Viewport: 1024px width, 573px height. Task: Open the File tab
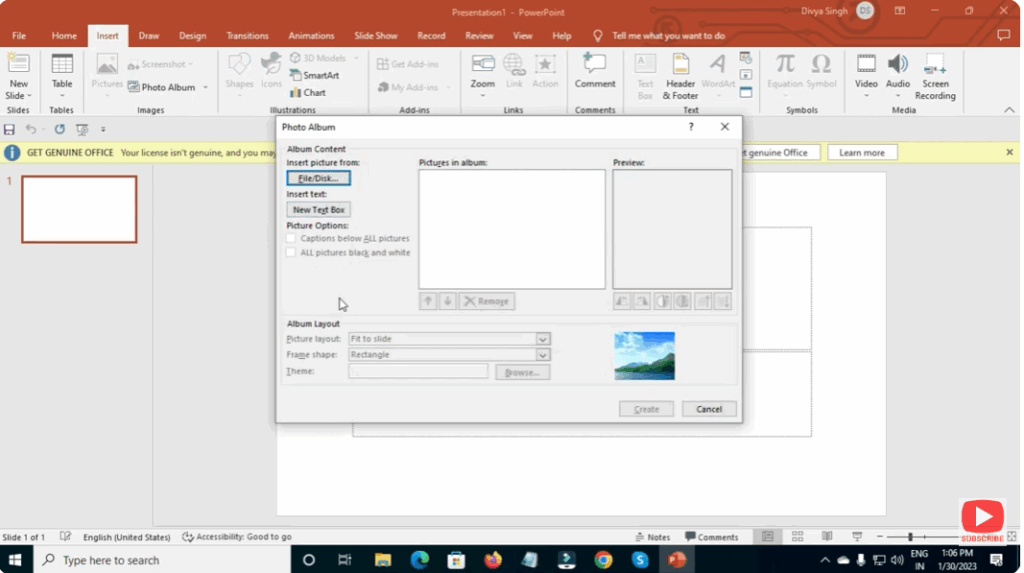(x=19, y=36)
